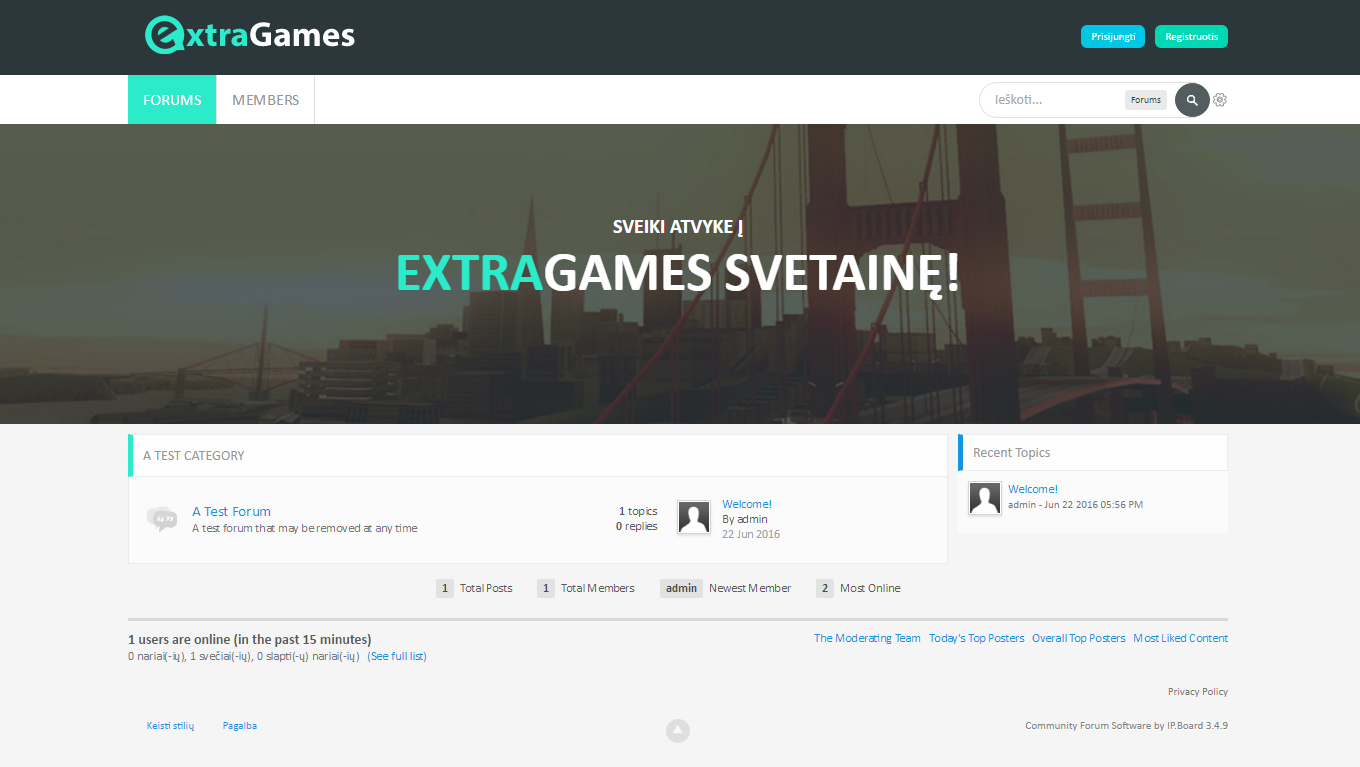
Task: Click the Total Members statistic
Action: (x=586, y=588)
